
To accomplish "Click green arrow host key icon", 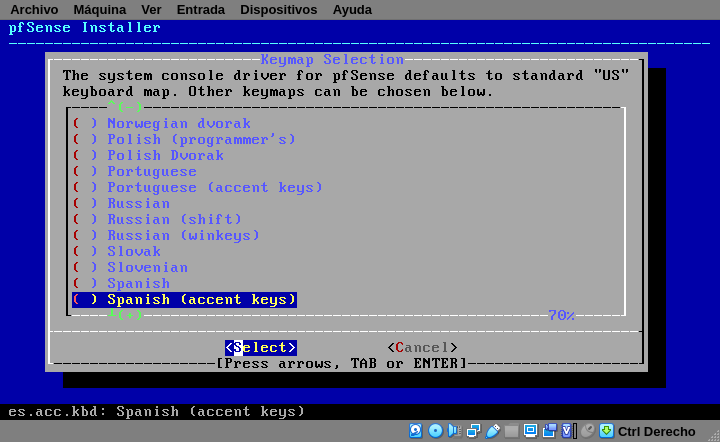I will tap(607, 431).
